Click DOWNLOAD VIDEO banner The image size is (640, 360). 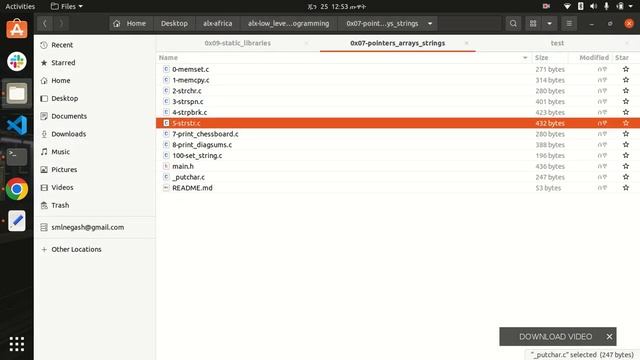(x=555, y=337)
